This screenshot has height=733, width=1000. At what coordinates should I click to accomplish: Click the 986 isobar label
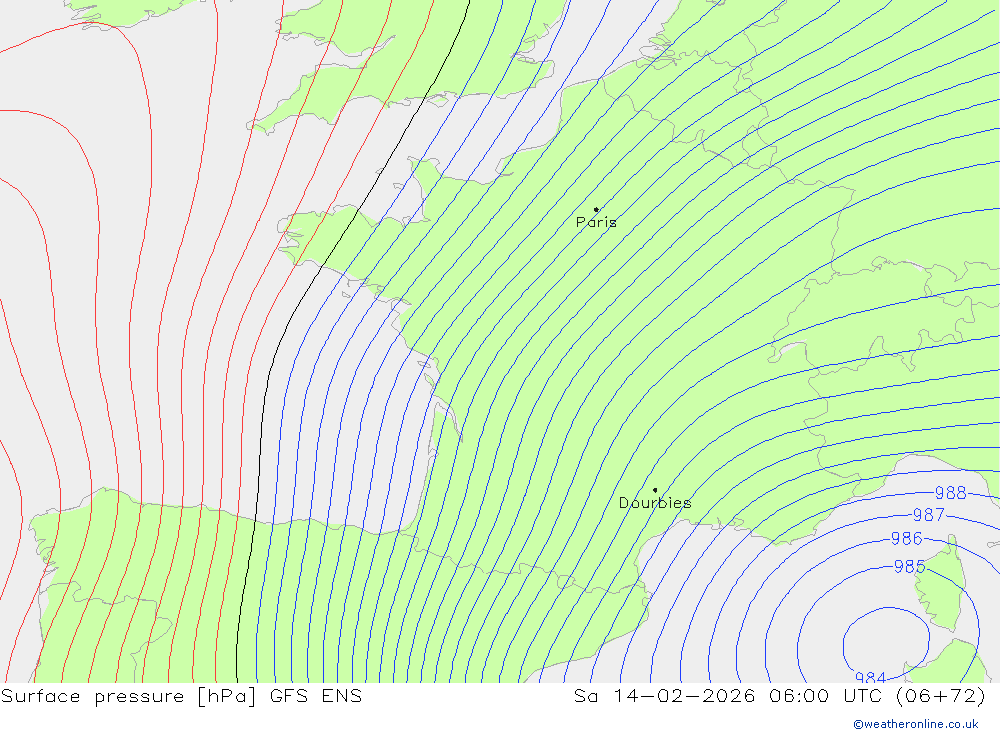tap(906, 538)
